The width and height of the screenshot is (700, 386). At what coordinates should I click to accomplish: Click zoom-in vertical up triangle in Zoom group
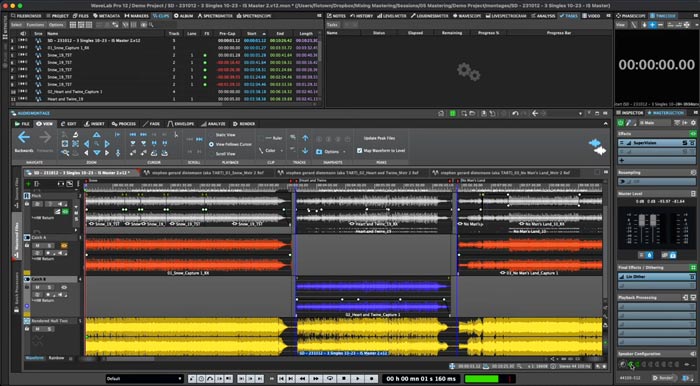(x=96, y=135)
